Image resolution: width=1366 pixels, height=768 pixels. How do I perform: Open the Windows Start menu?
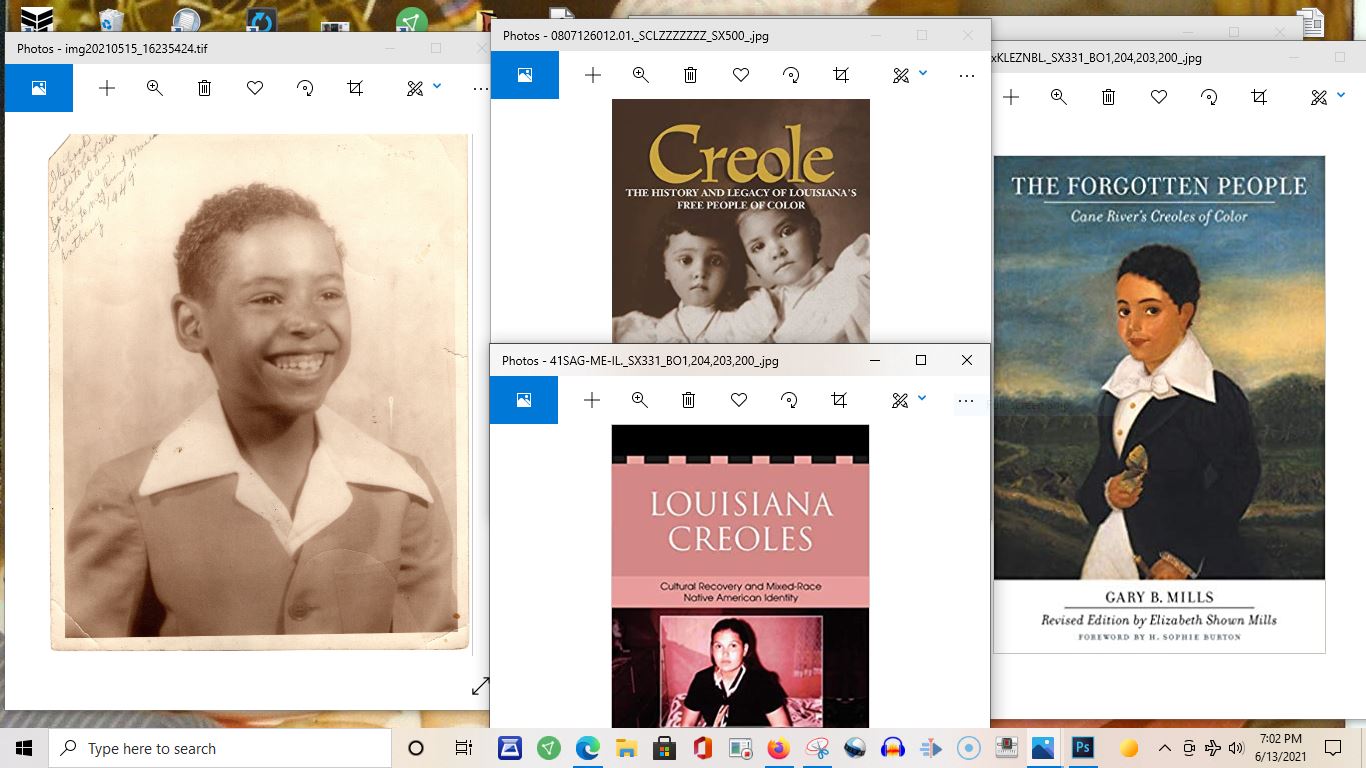click(24, 748)
